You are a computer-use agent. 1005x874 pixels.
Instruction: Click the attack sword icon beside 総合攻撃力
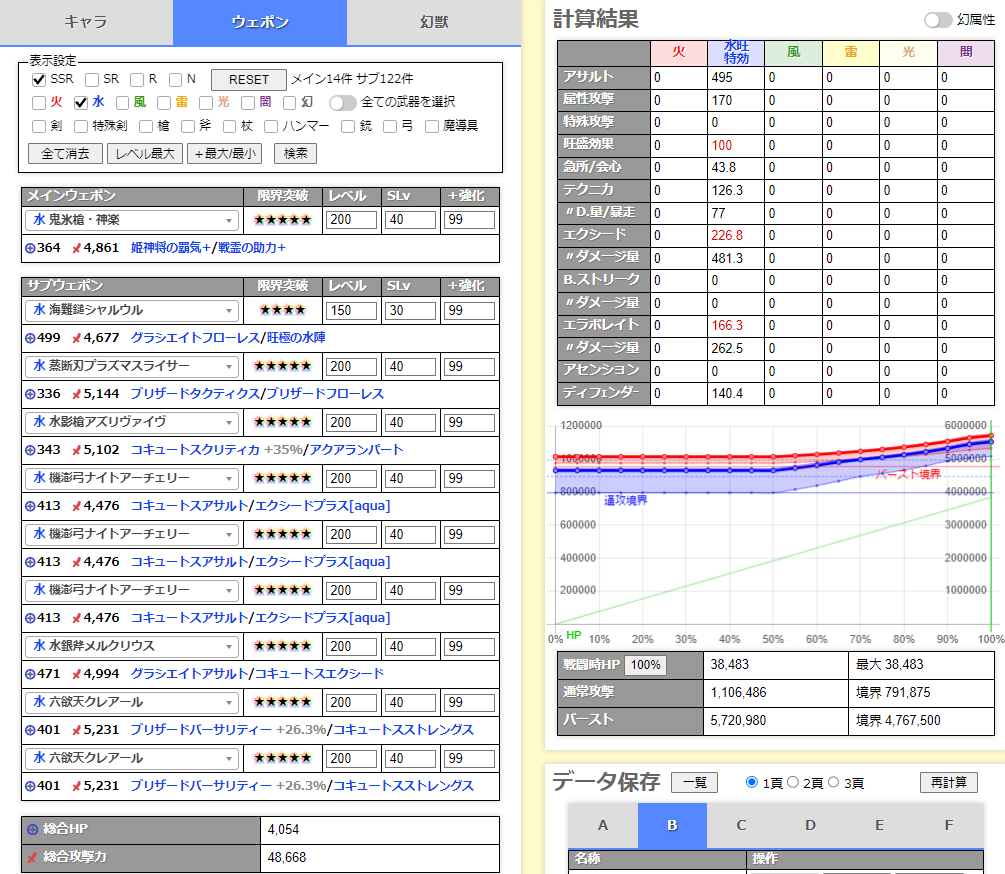pos(32,858)
